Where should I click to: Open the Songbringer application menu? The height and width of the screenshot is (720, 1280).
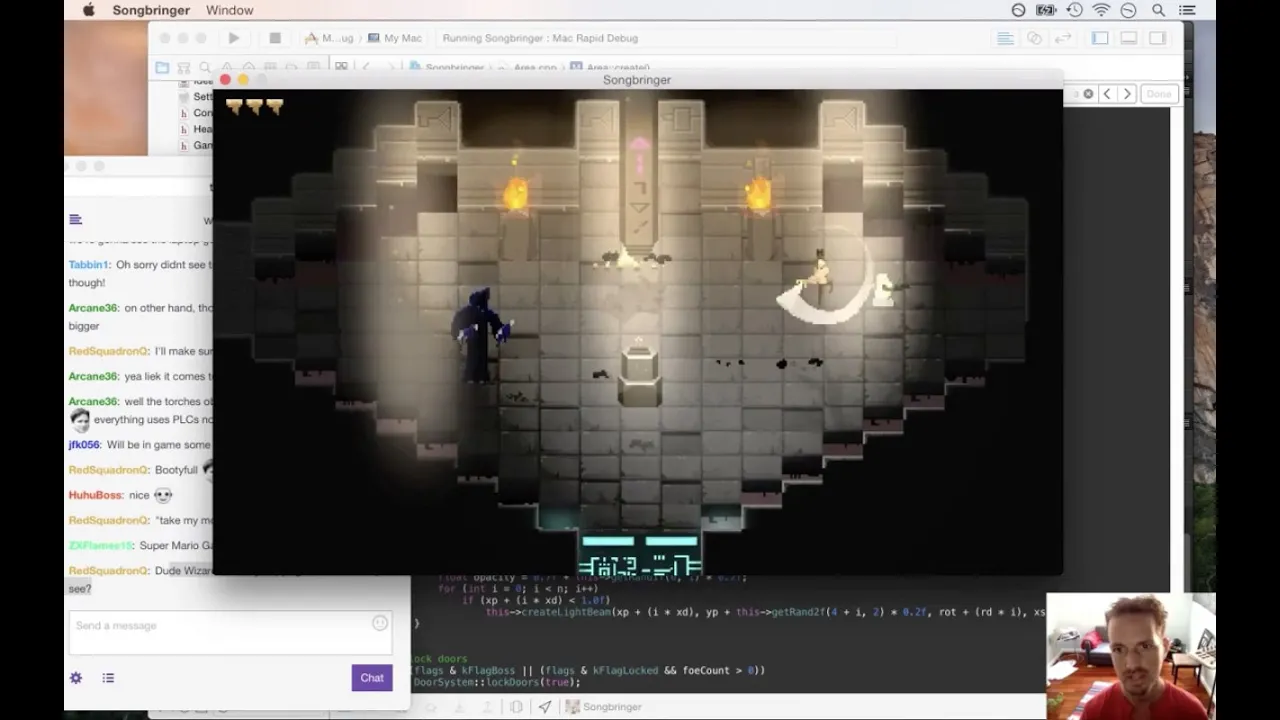[x=151, y=10]
